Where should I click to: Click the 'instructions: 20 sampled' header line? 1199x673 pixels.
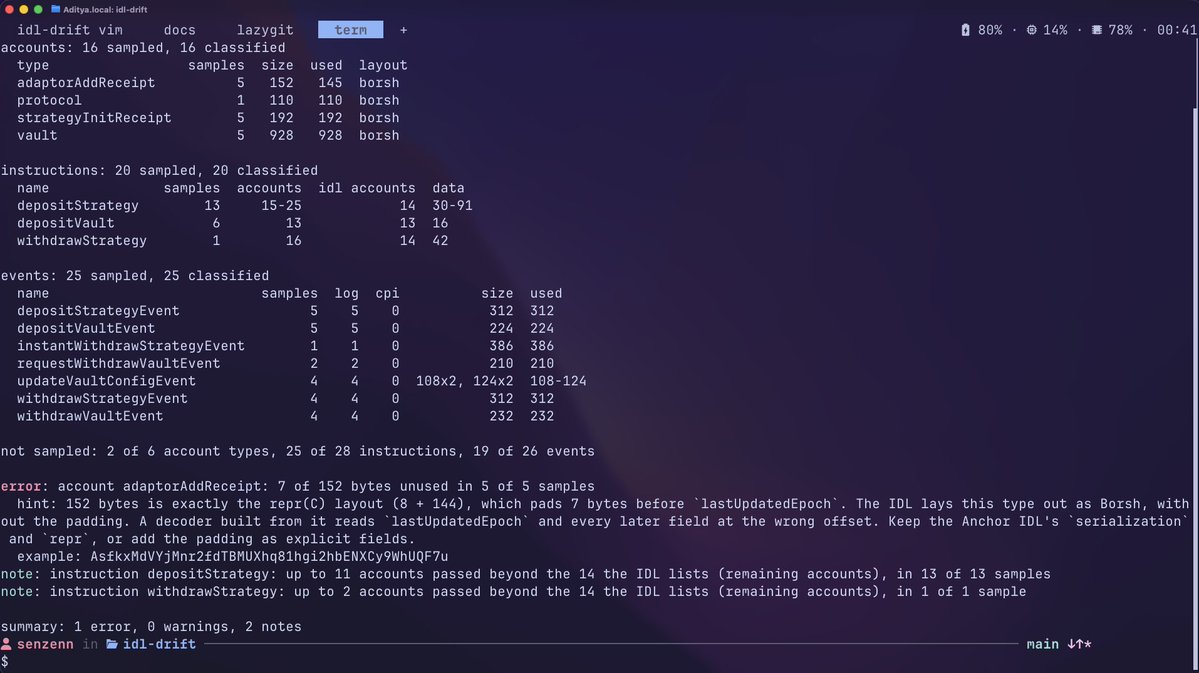pos(159,171)
